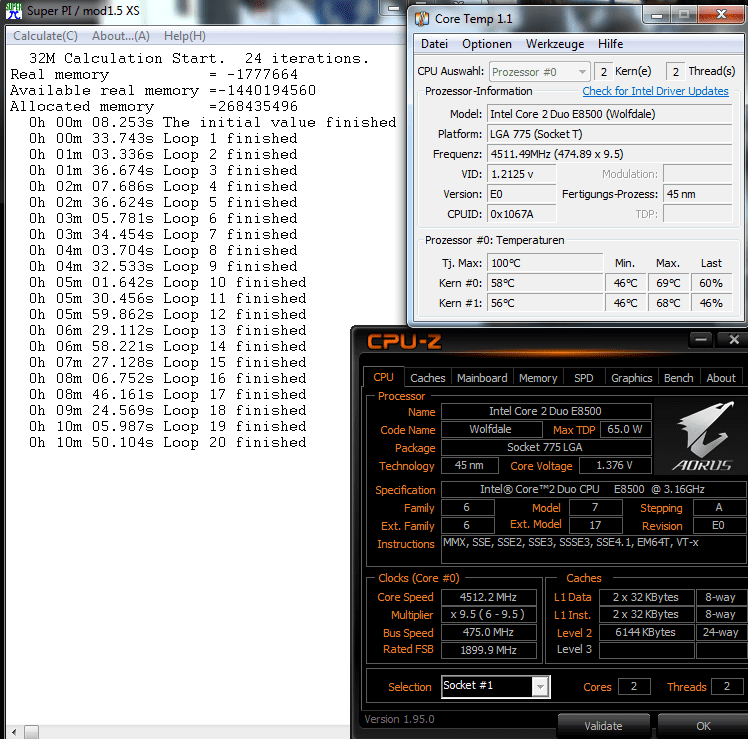This screenshot has height=739, width=748.
Task: Click the Package value Socket 775 LGA
Action: pyautogui.click(x=546, y=448)
